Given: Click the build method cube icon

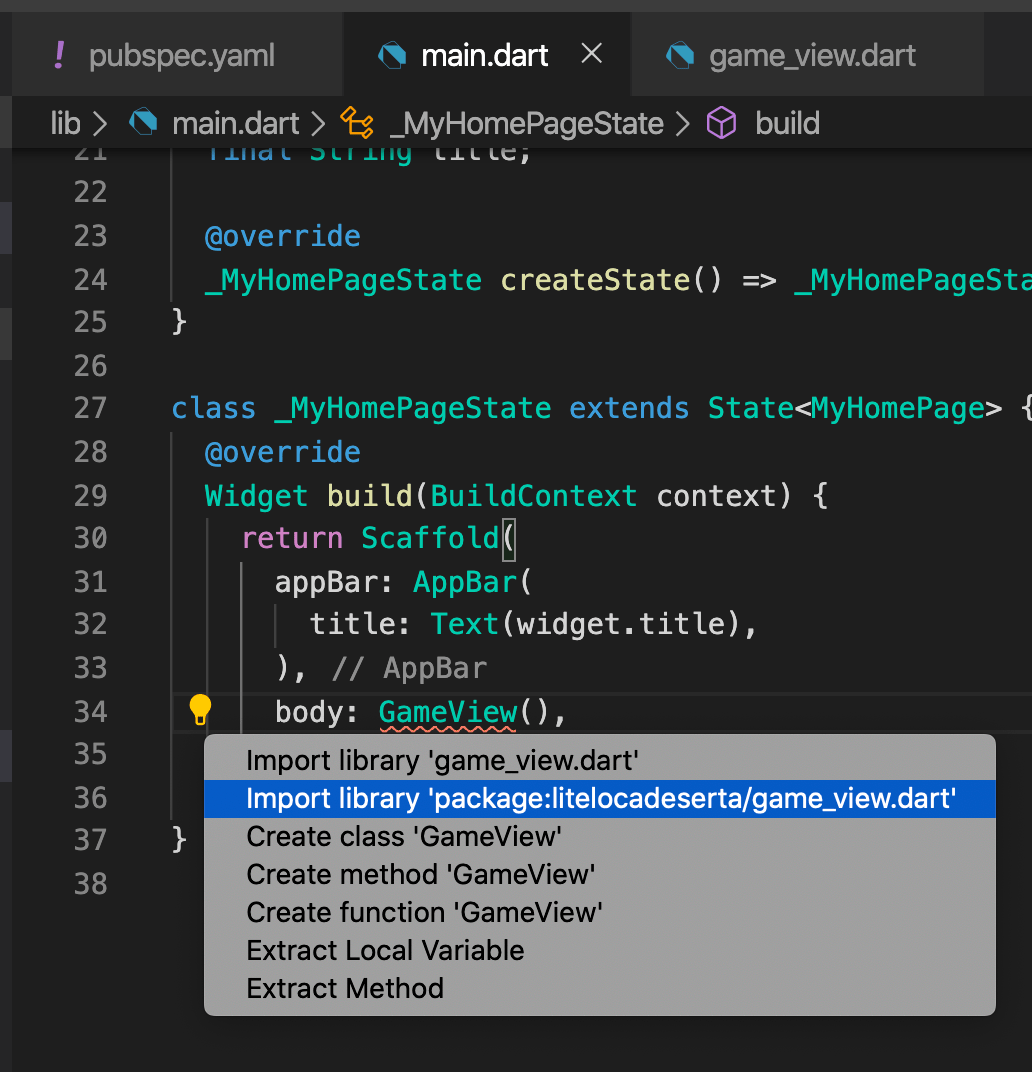Looking at the screenshot, I should coord(721,123).
